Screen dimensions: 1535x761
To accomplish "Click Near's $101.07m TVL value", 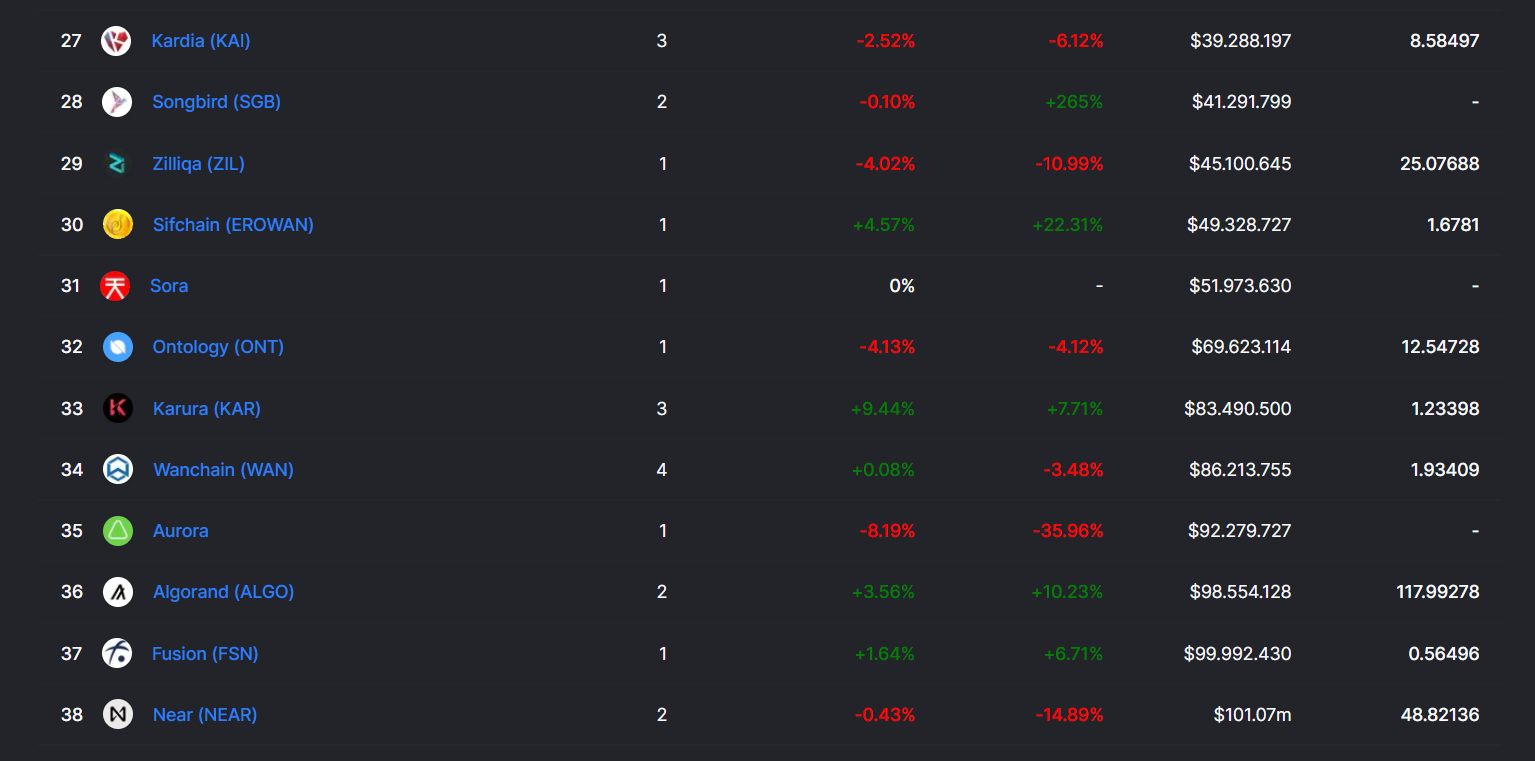I will (1252, 715).
